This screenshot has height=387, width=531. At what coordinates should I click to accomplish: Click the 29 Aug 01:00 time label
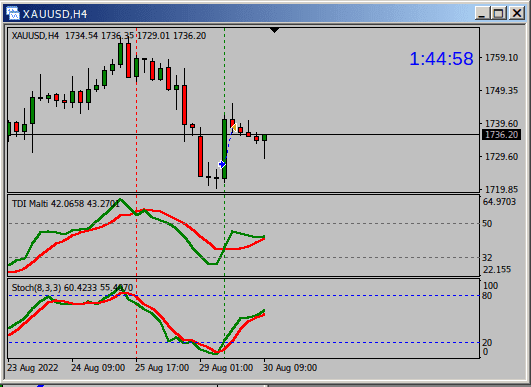[226, 368]
